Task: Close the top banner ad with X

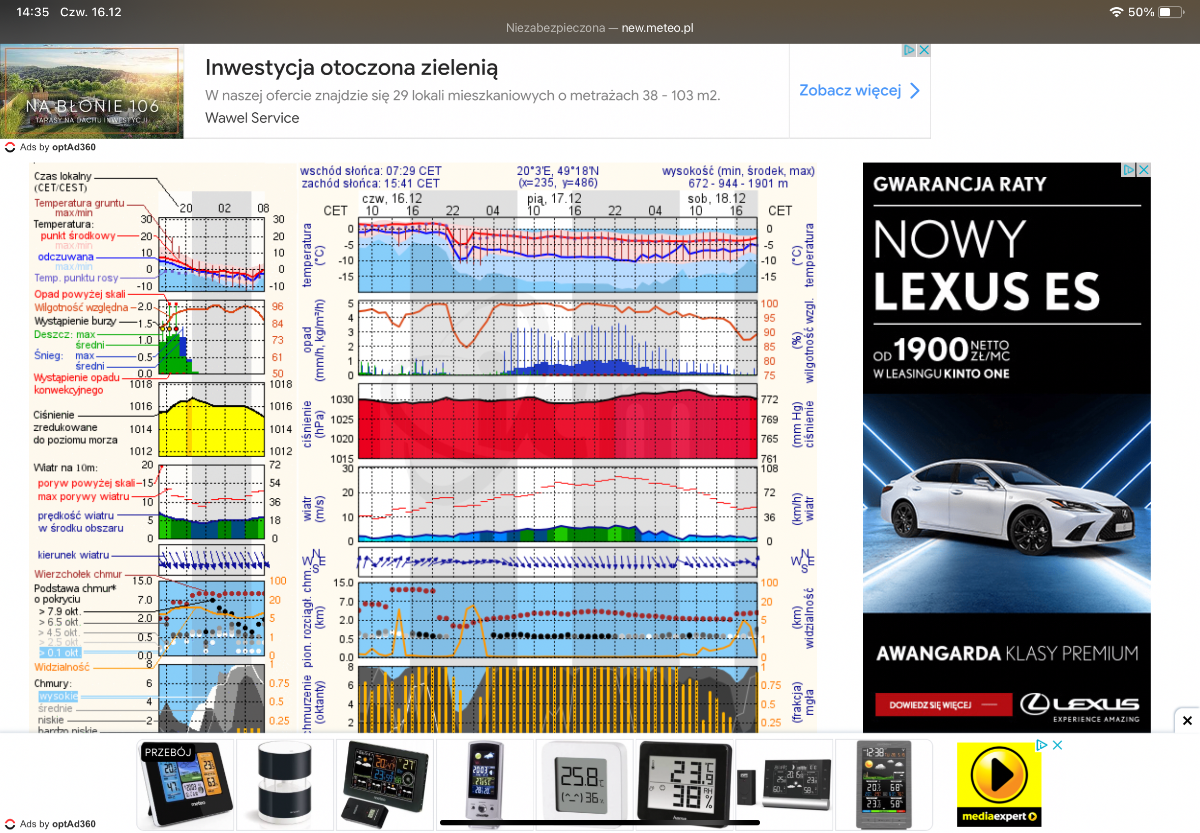Action: click(x=924, y=50)
